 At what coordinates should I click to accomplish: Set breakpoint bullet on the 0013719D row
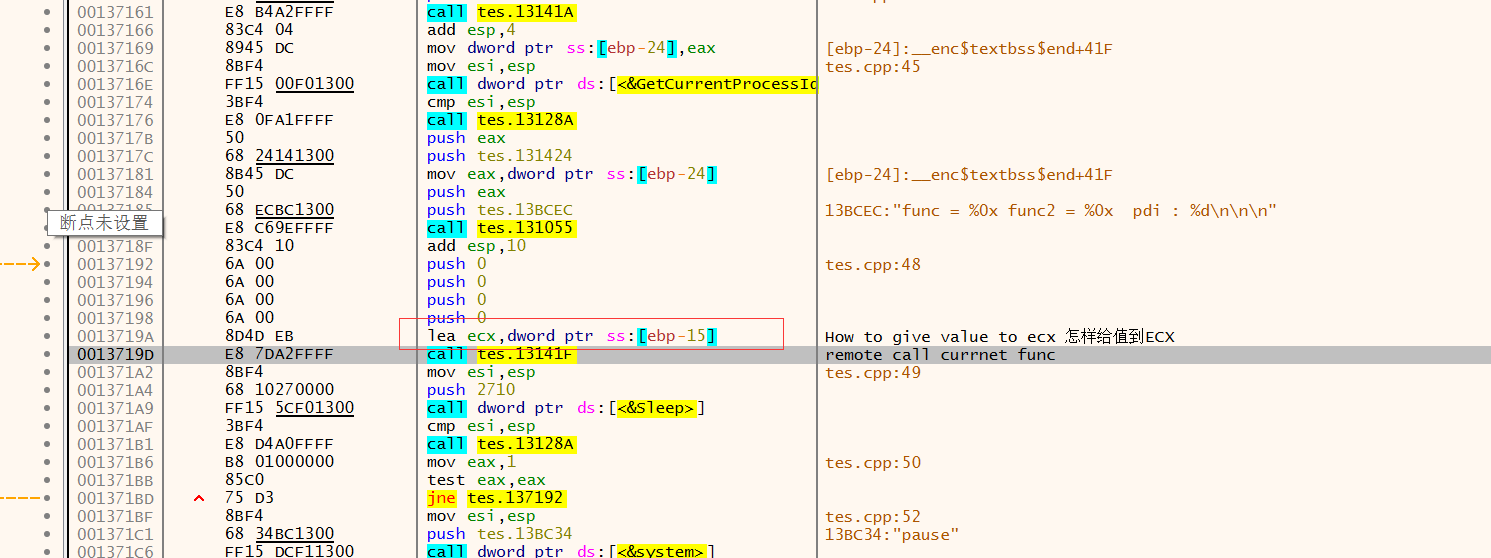tap(47, 354)
